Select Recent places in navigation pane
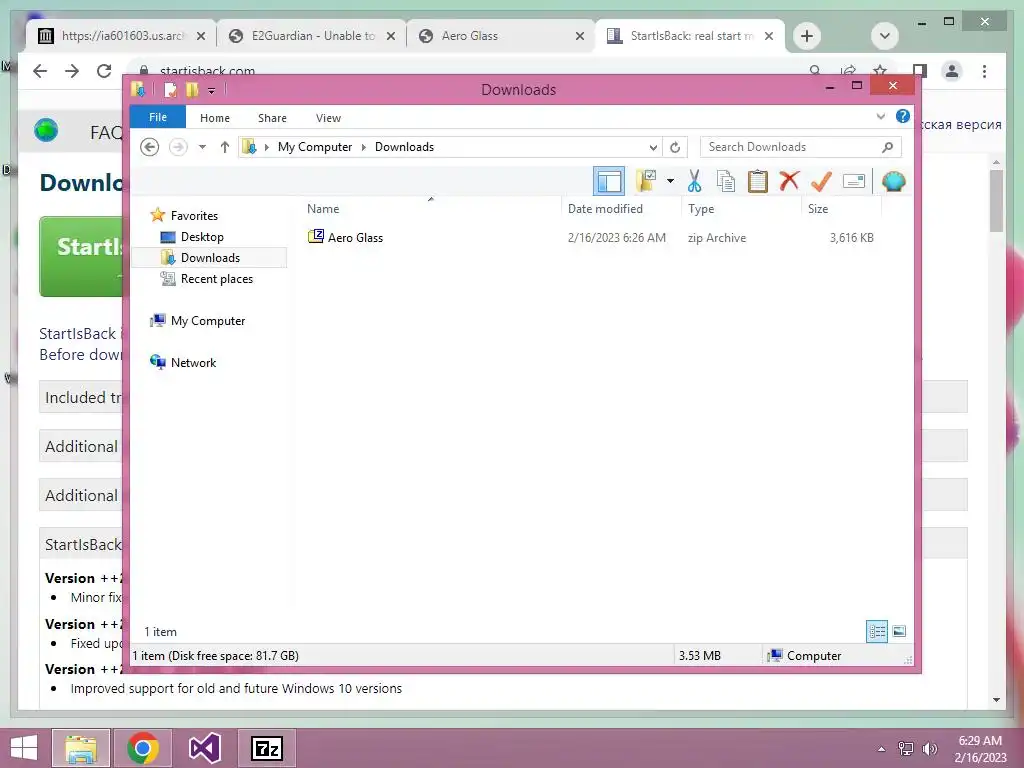The height and width of the screenshot is (768, 1024). tap(217, 279)
